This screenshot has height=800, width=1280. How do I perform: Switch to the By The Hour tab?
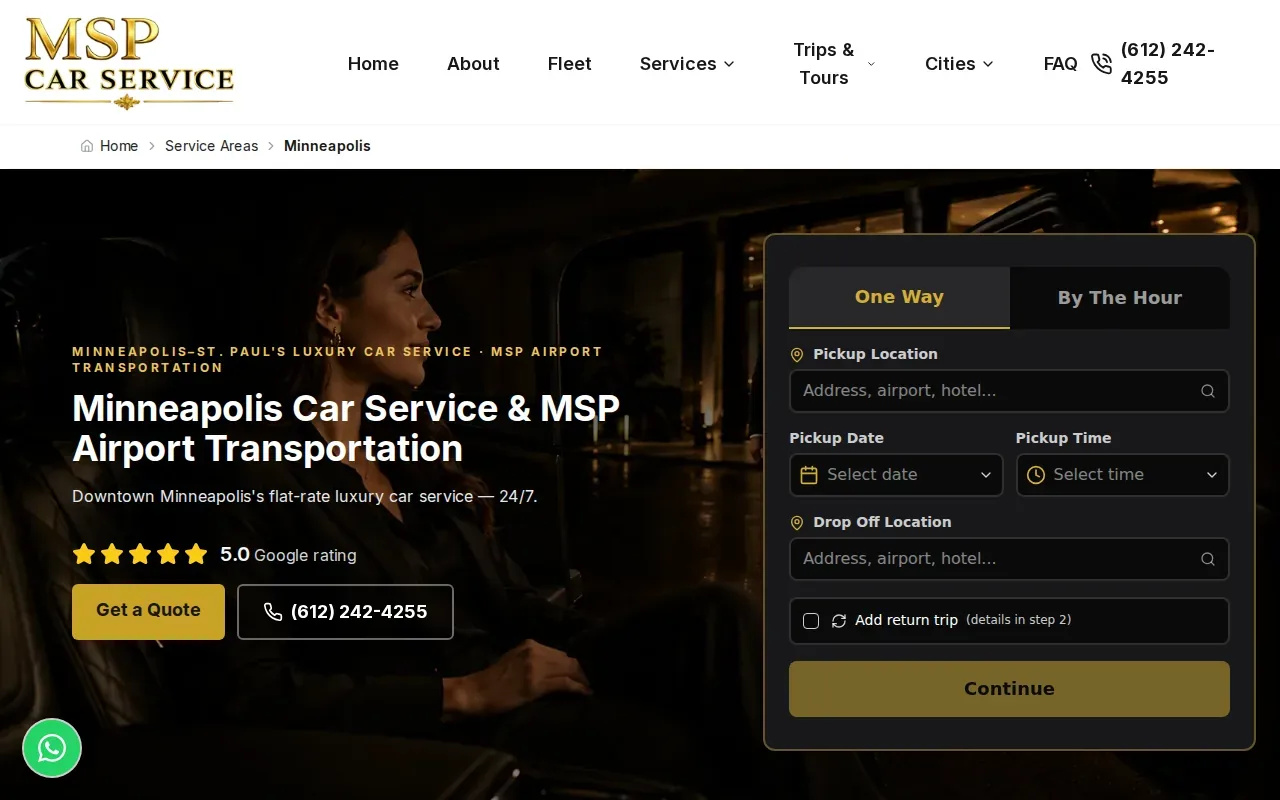pyautogui.click(x=1120, y=298)
